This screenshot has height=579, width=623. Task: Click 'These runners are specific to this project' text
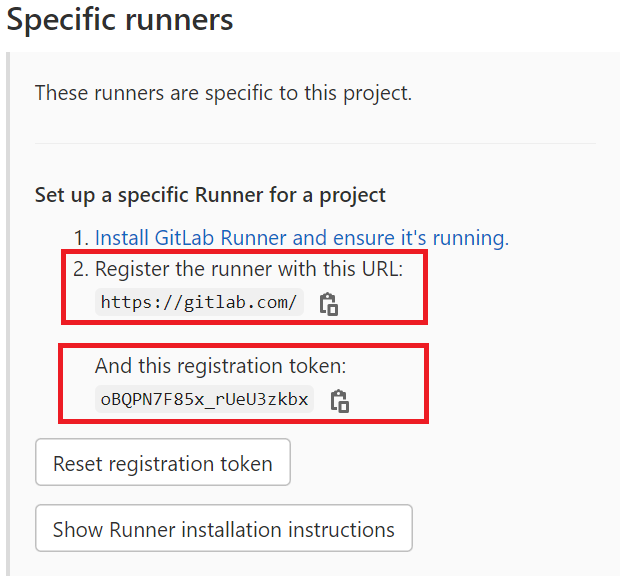click(x=223, y=93)
